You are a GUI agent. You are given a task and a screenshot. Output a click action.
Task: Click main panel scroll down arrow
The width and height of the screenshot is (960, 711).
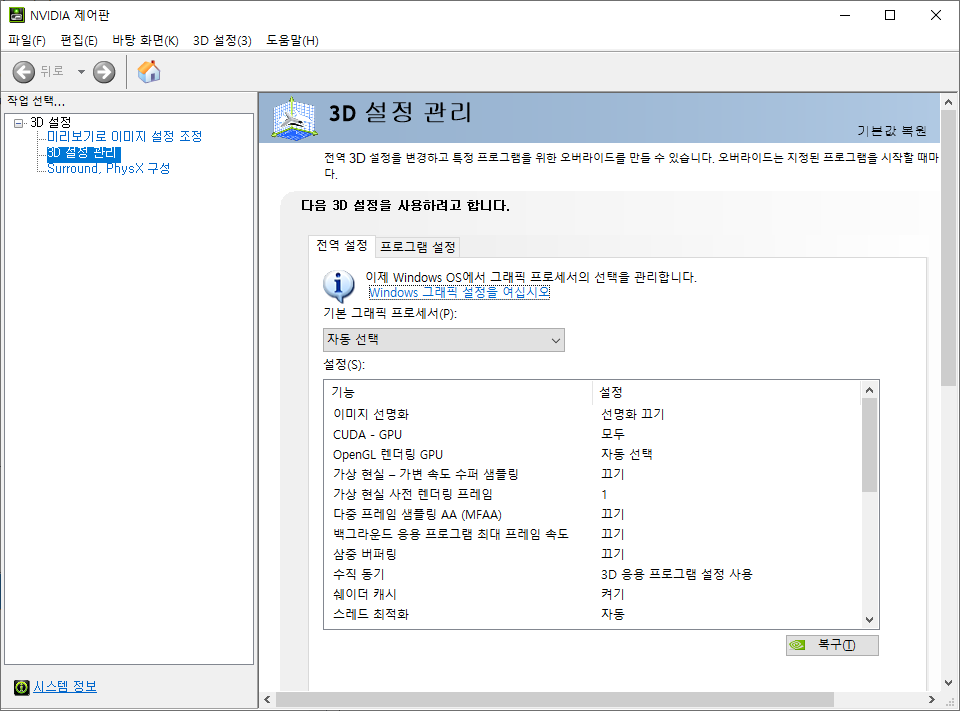948,683
